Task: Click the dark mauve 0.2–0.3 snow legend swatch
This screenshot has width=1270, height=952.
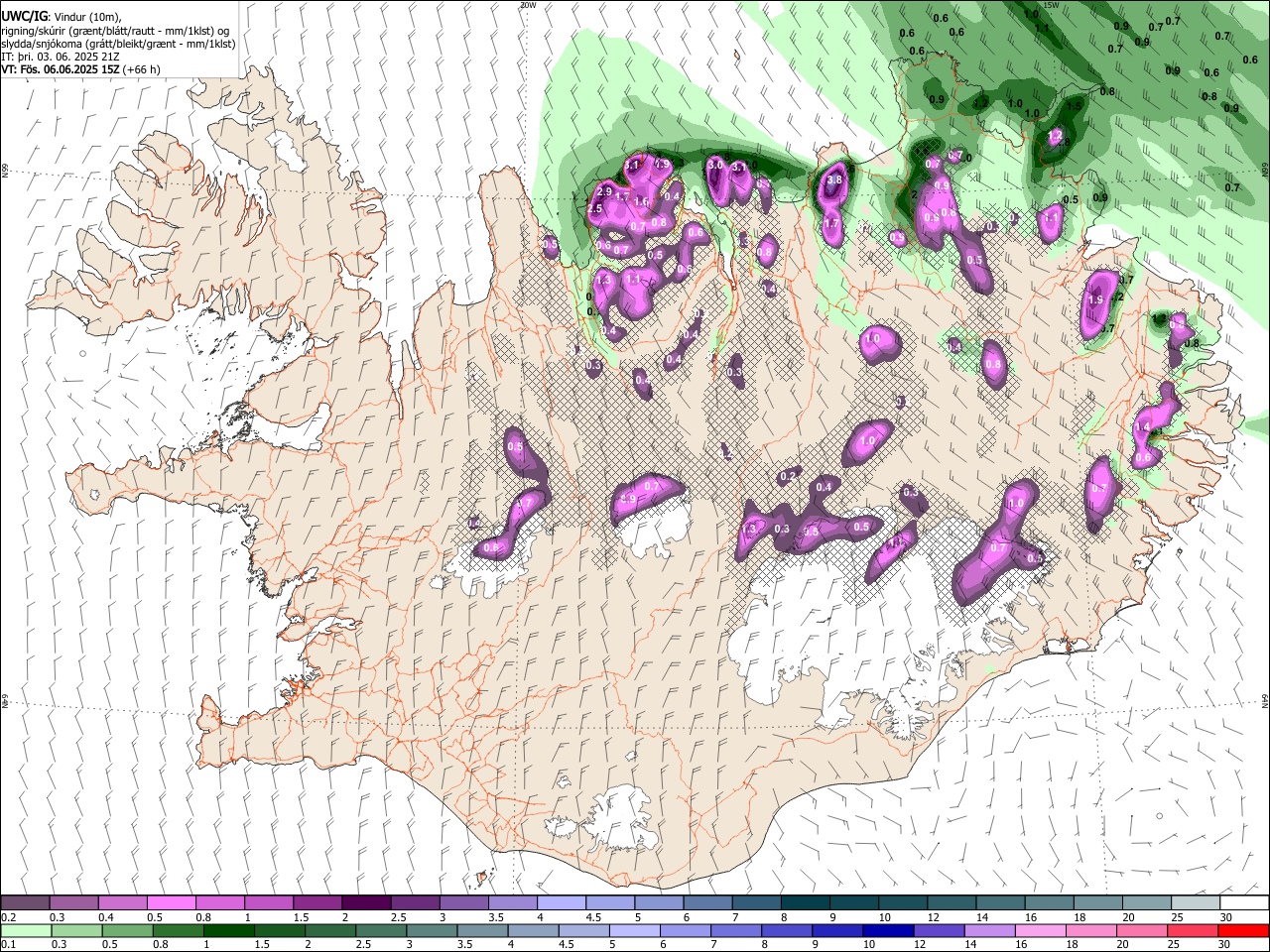Action: (x=26, y=903)
